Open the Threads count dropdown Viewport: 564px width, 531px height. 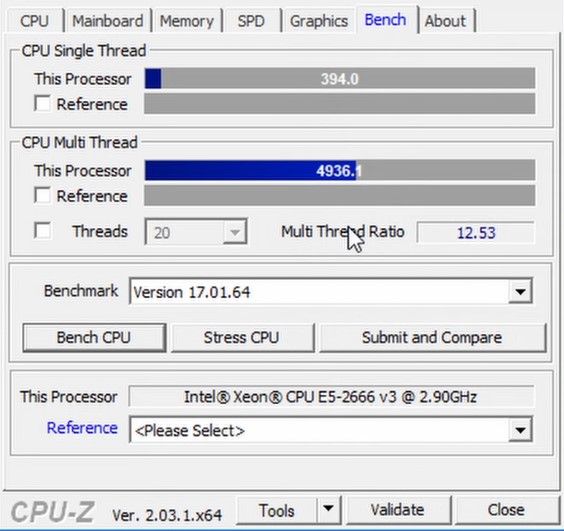[196, 232]
